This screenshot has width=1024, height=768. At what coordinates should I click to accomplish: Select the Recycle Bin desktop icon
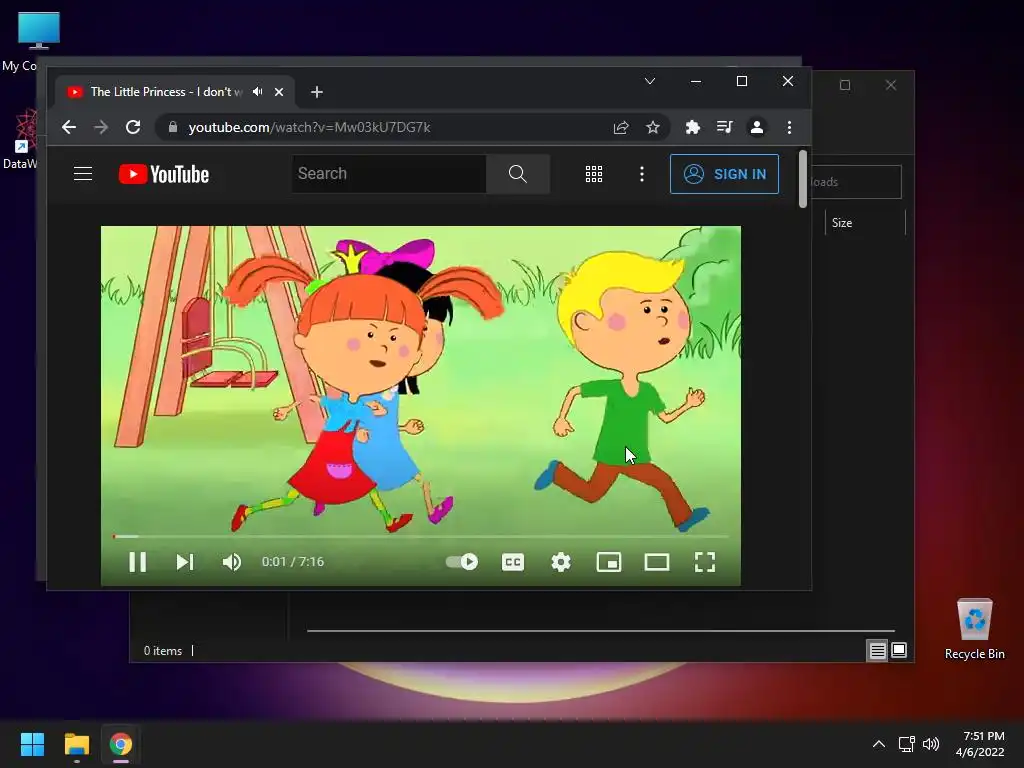(974, 628)
